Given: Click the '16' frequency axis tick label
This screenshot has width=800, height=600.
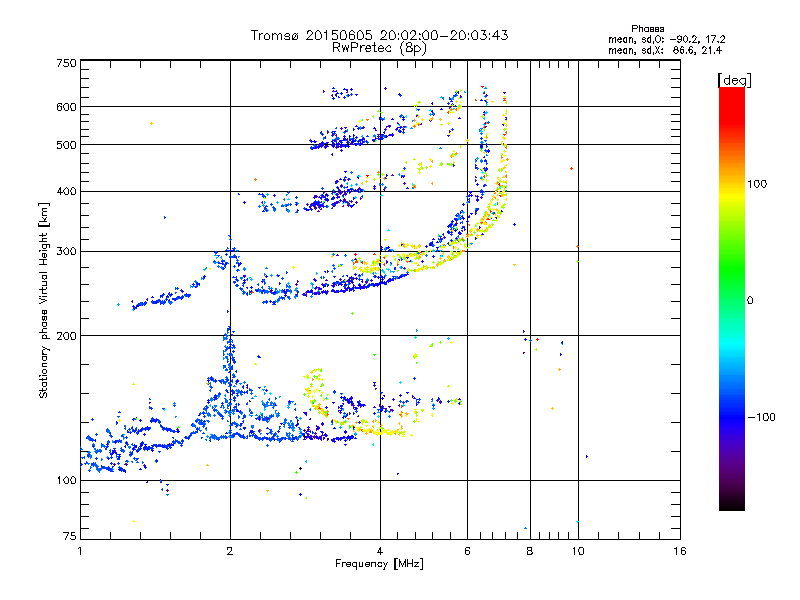Looking at the screenshot, I should pyautogui.click(x=680, y=551).
